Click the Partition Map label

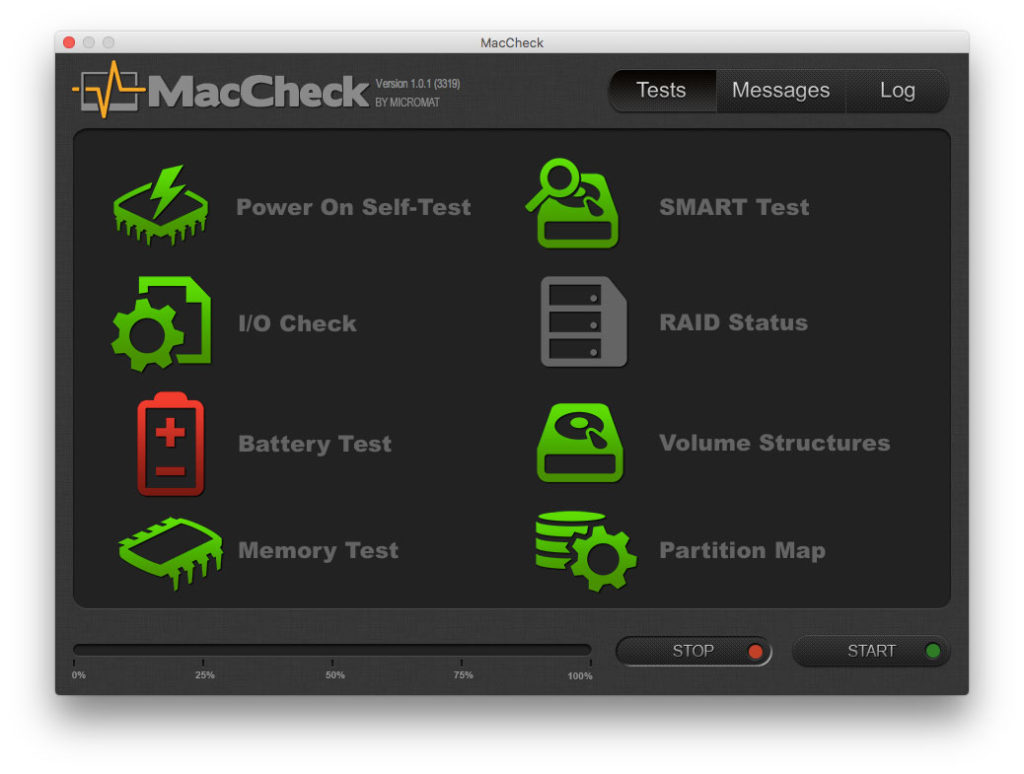click(x=743, y=551)
